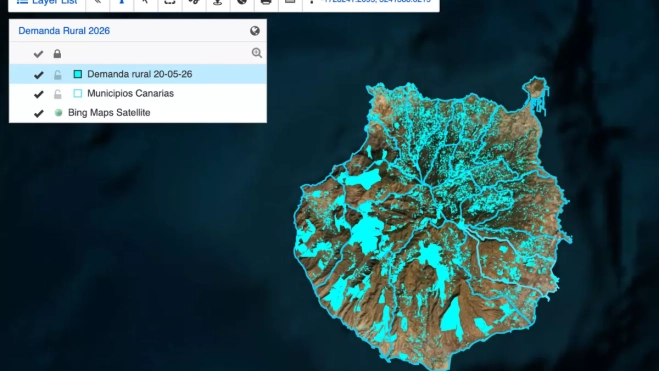Click the unlock icon for Municipios Canarias

(58, 94)
